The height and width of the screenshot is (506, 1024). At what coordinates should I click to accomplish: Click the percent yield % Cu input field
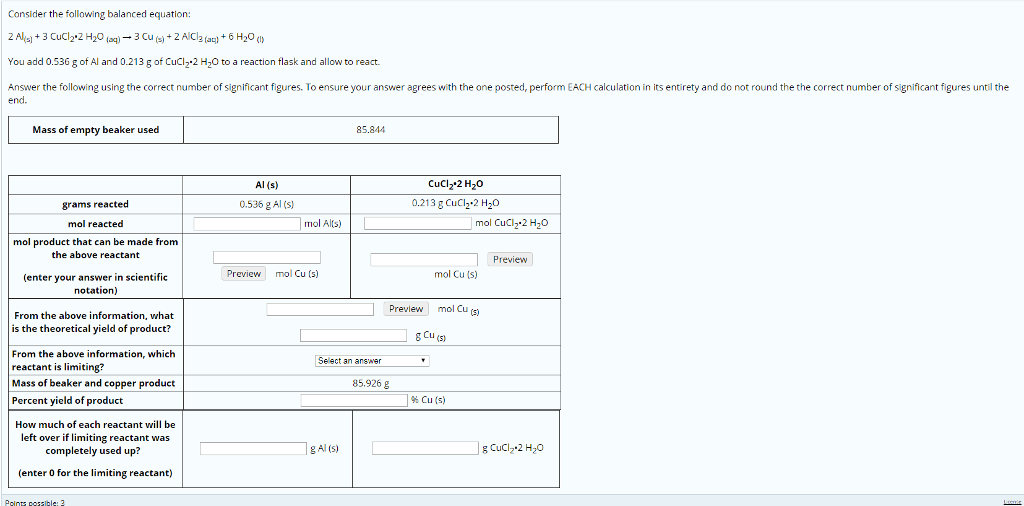[354, 400]
